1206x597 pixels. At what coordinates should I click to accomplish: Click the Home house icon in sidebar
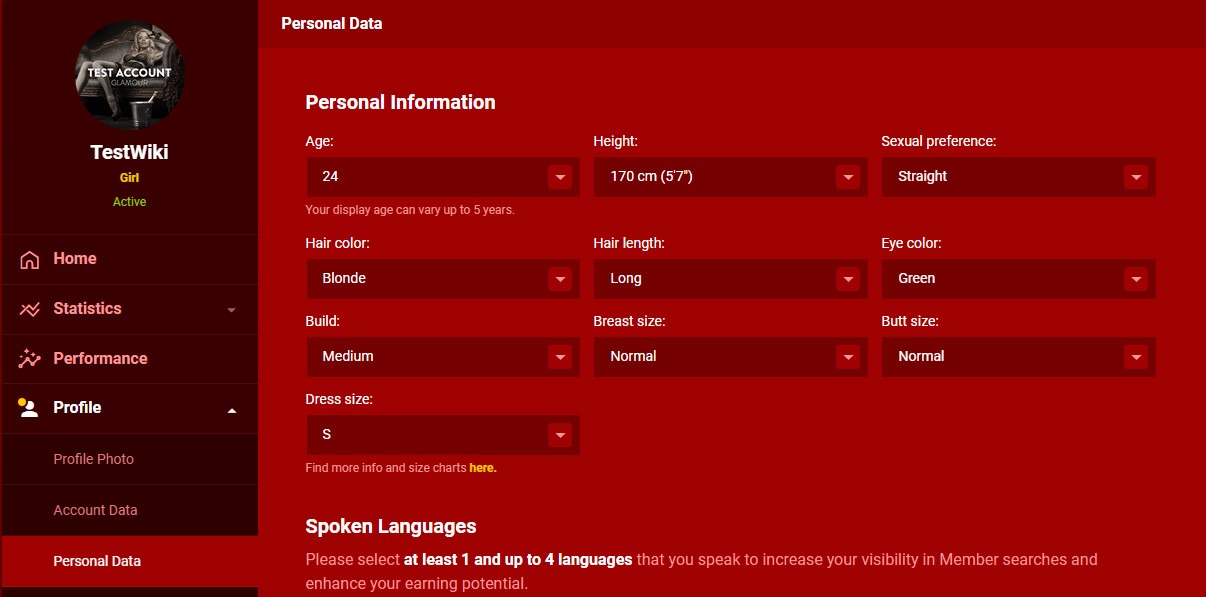pyautogui.click(x=30, y=259)
